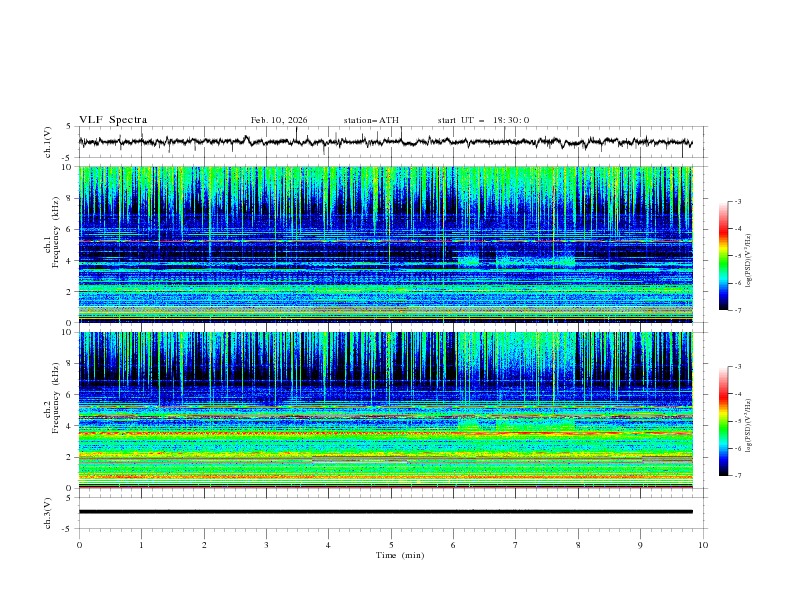Click the "-5" tick on ch.3(V) axis
Viewport: 792px width, 612px height.
coord(68,529)
